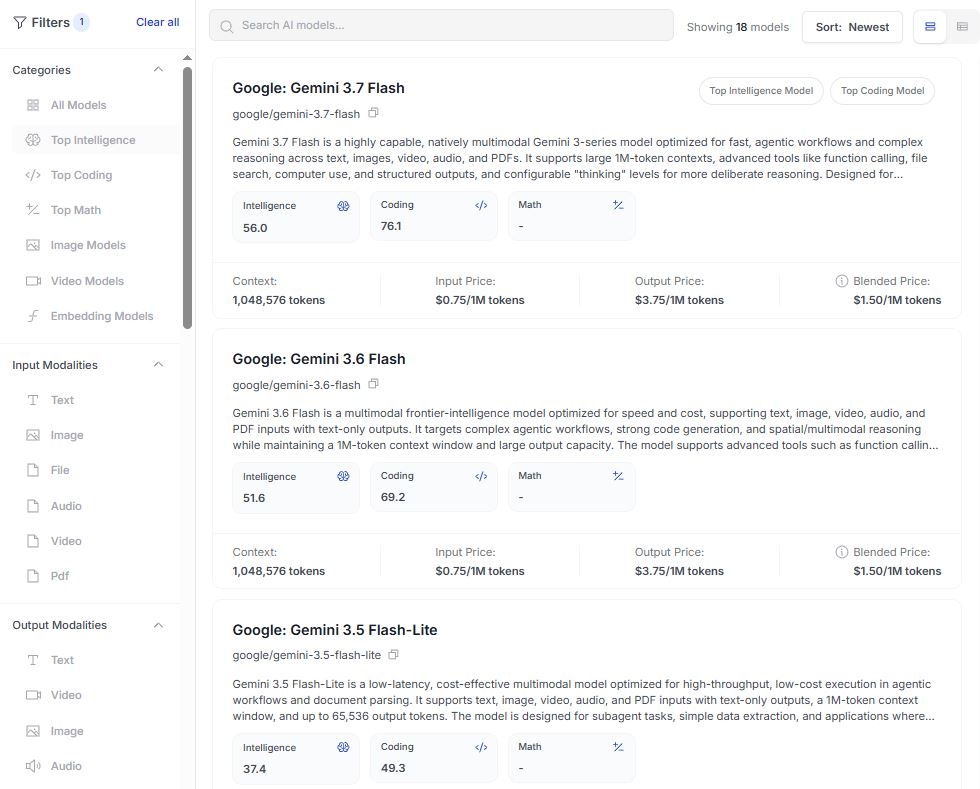Collapse the Output Modalities section
980x789 pixels.
point(158,625)
